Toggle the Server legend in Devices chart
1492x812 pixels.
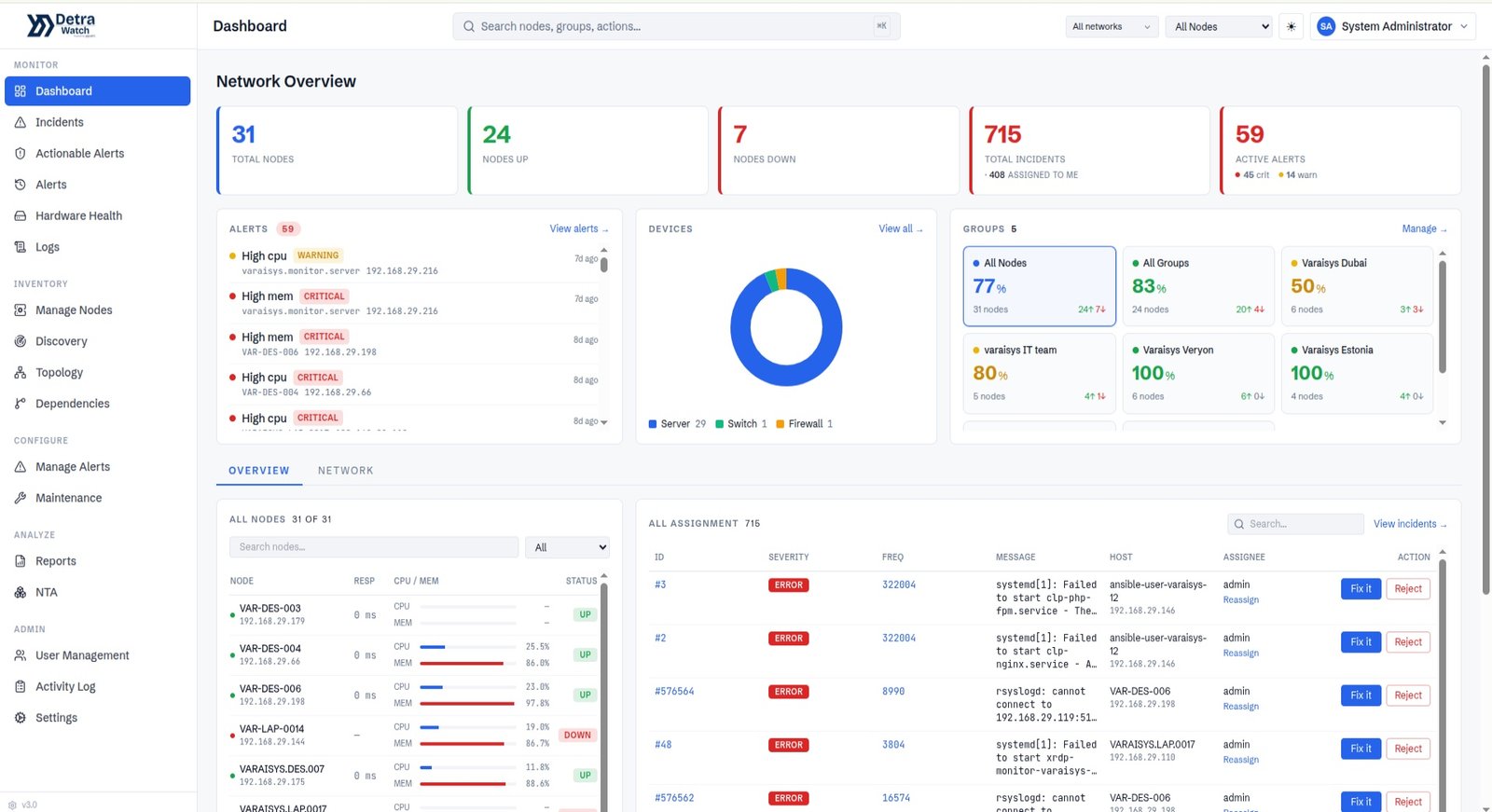[x=677, y=423]
